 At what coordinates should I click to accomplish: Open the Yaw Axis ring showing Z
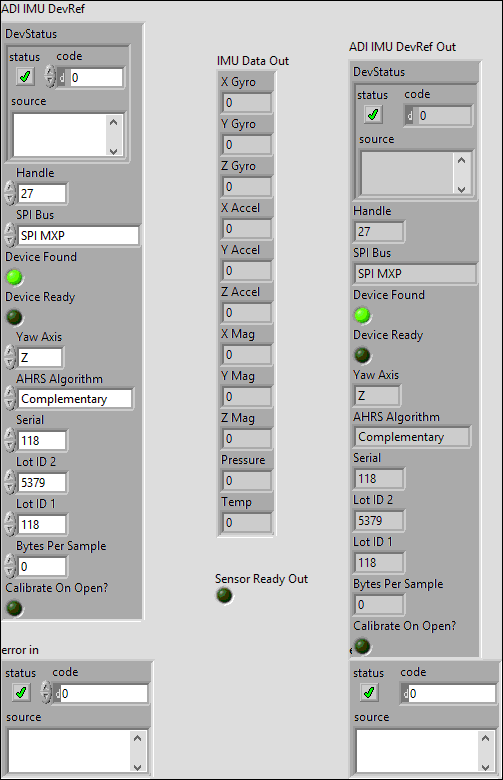(40, 357)
